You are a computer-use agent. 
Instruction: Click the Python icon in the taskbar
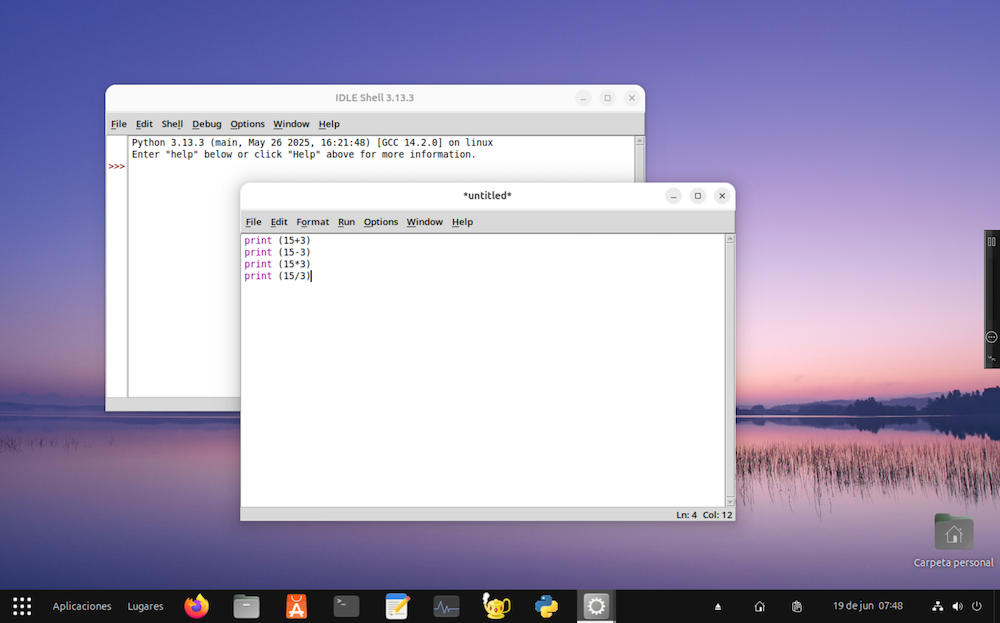tap(546, 606)
